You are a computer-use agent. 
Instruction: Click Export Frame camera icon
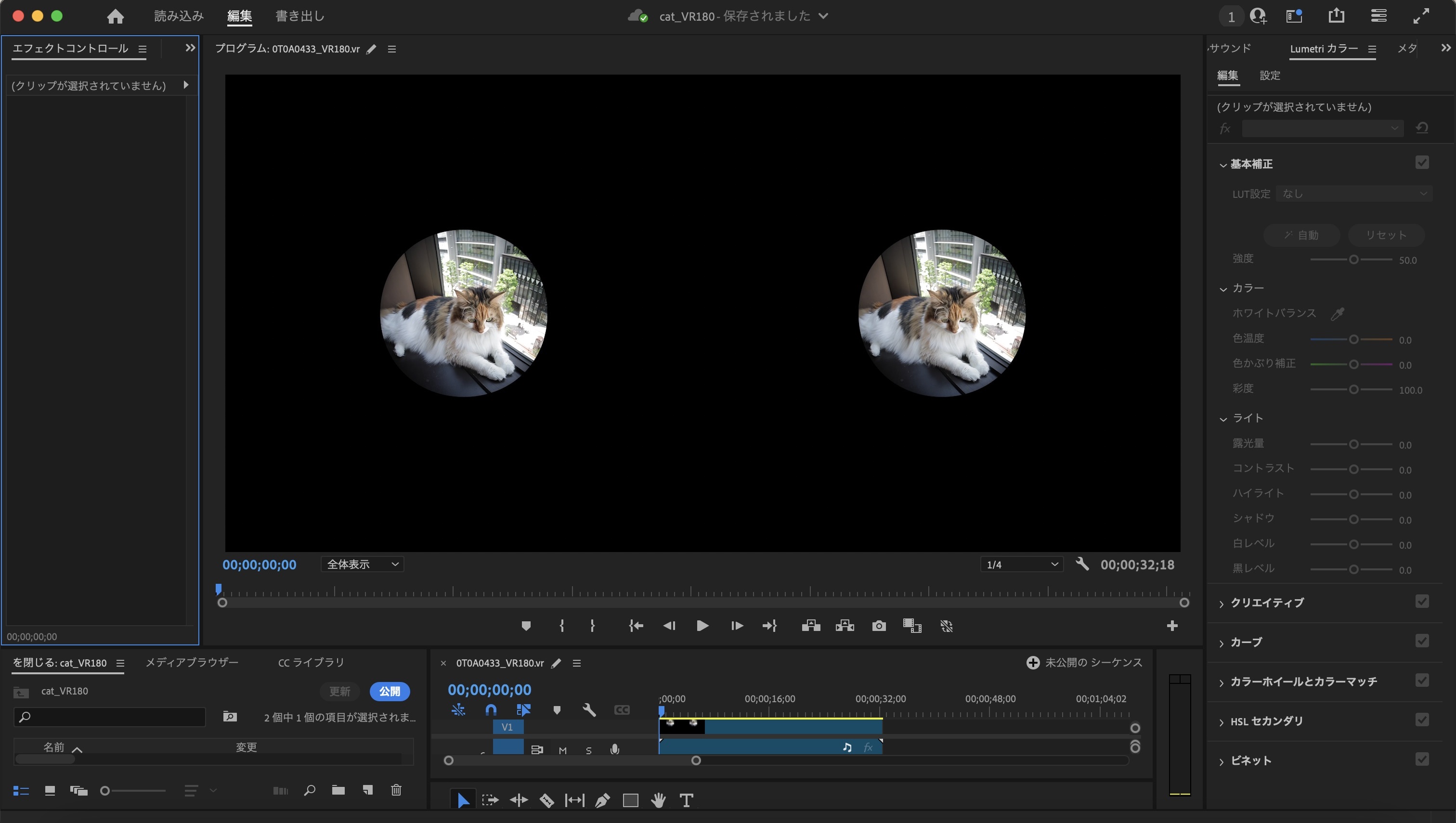click(x=879, y=626)
